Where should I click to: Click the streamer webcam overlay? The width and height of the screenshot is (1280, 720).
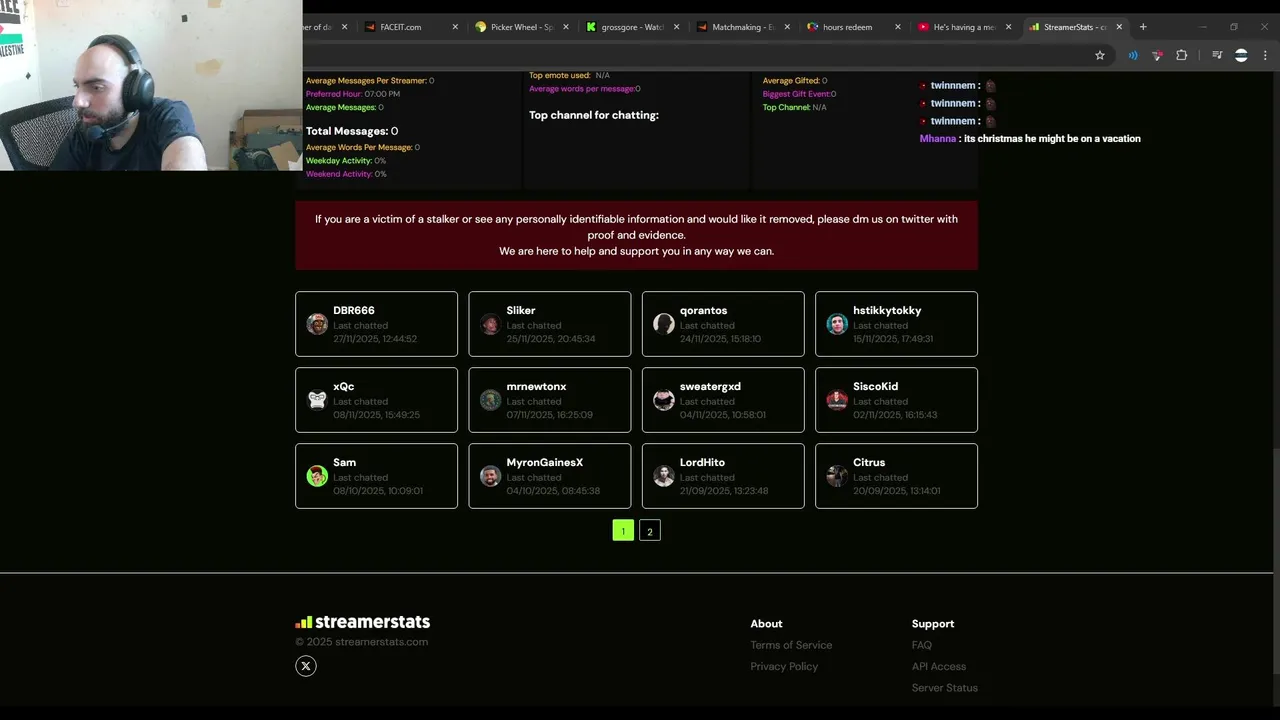[151, 85]
